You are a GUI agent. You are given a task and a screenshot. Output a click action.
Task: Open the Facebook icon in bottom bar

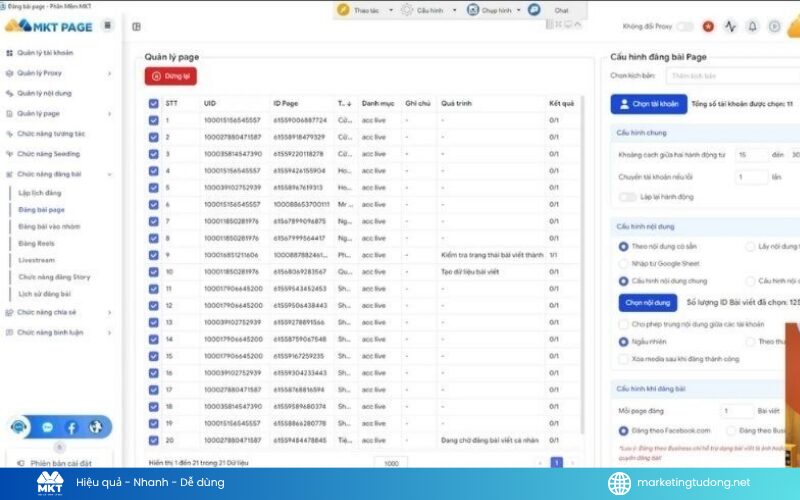tap(71, 427)
